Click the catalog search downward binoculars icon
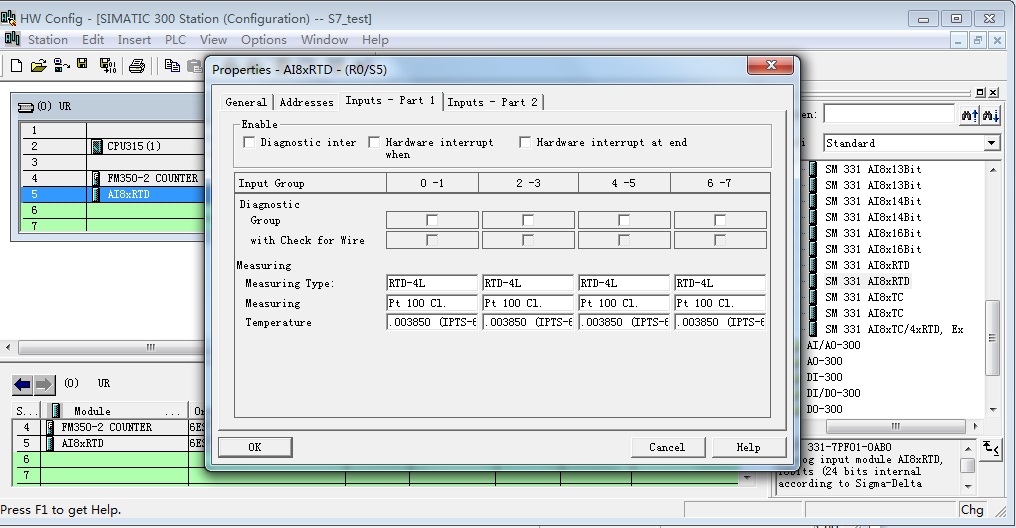The image size is (1016, 528). (x=991, y=115)
